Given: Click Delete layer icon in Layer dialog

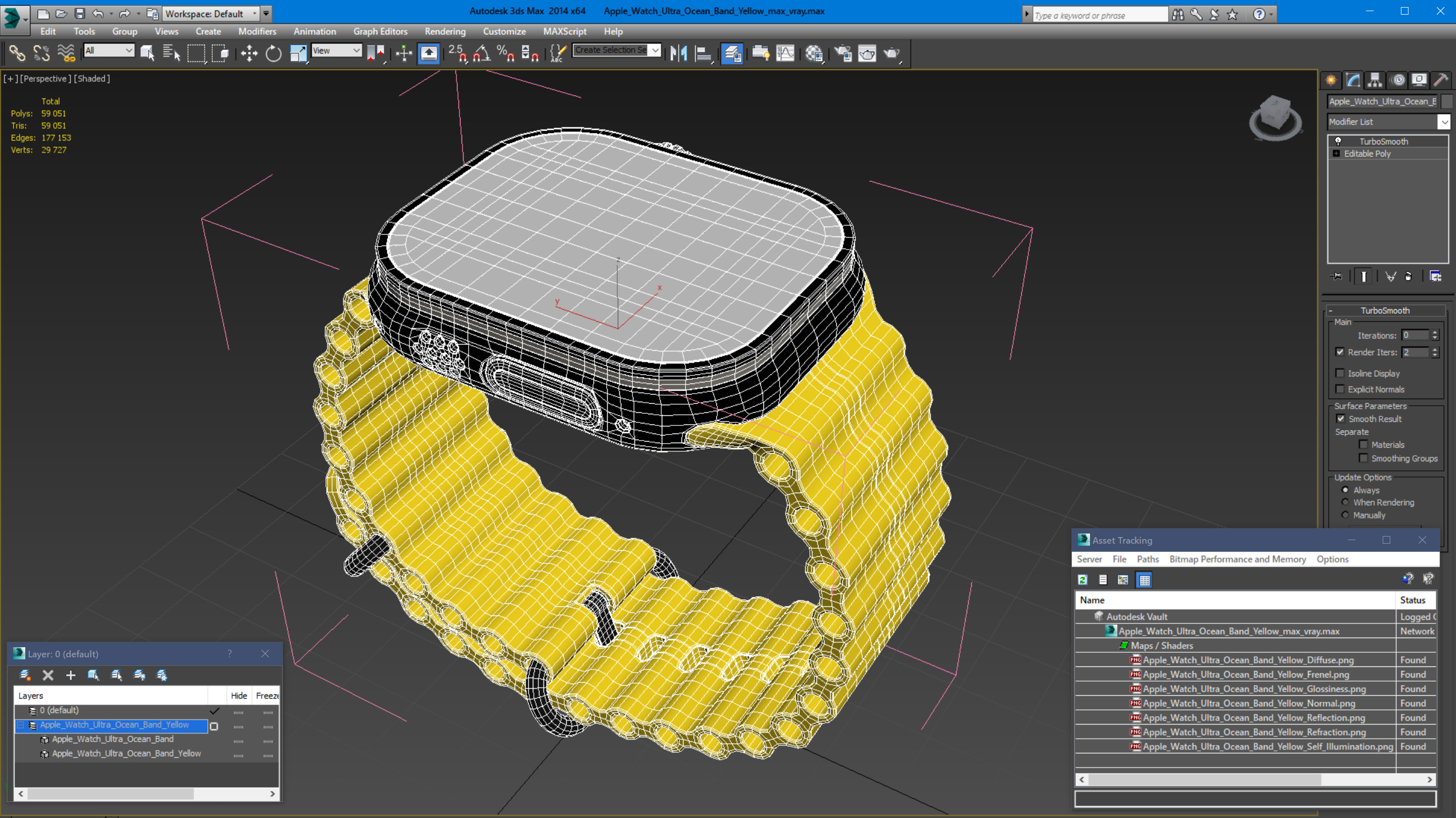Looking at the screenshot, I should tap(48, 675).
